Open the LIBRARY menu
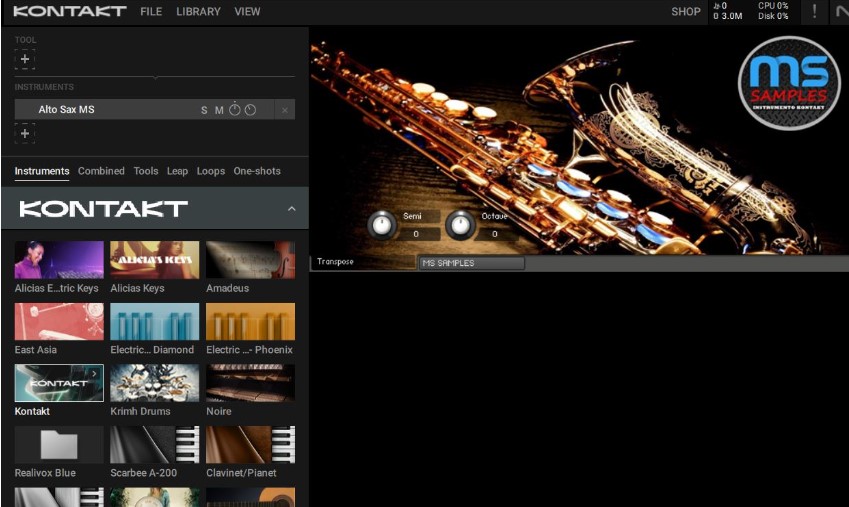 tap(198, 11)
